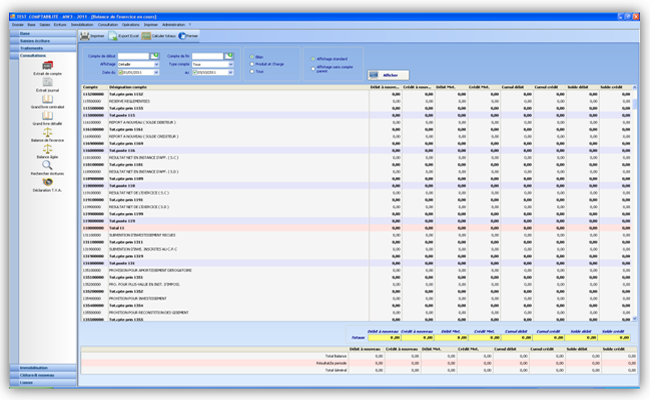Select the 'SUBVENTION D'INVESTISSEMENT RECUES' row

(x=357, y=235)
